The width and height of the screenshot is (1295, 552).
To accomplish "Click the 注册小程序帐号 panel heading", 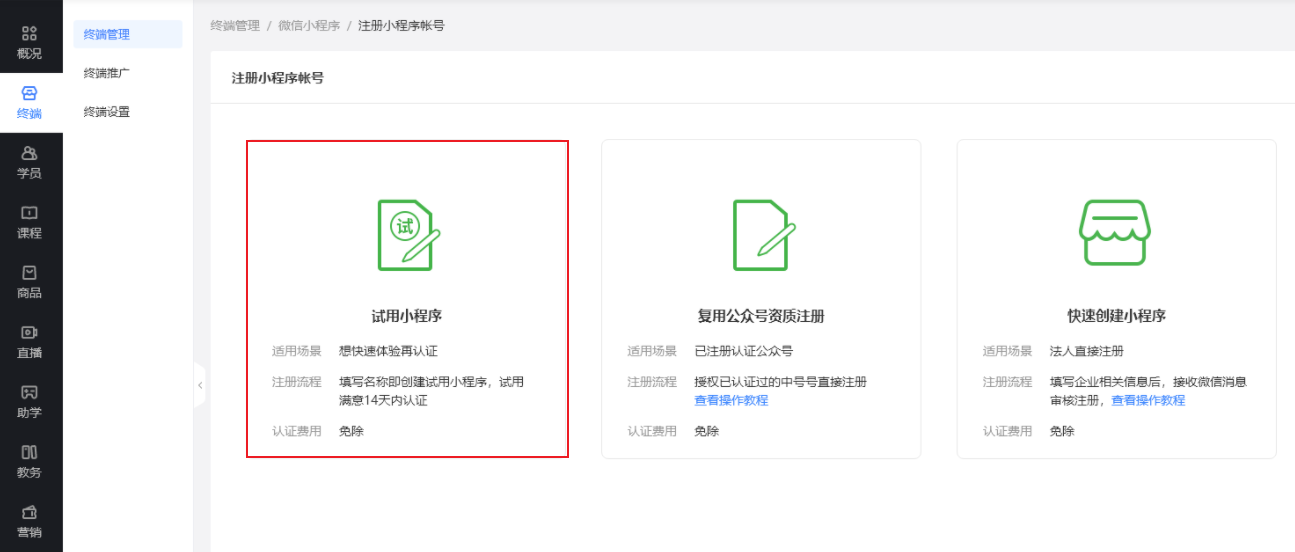I will (278, 77).
